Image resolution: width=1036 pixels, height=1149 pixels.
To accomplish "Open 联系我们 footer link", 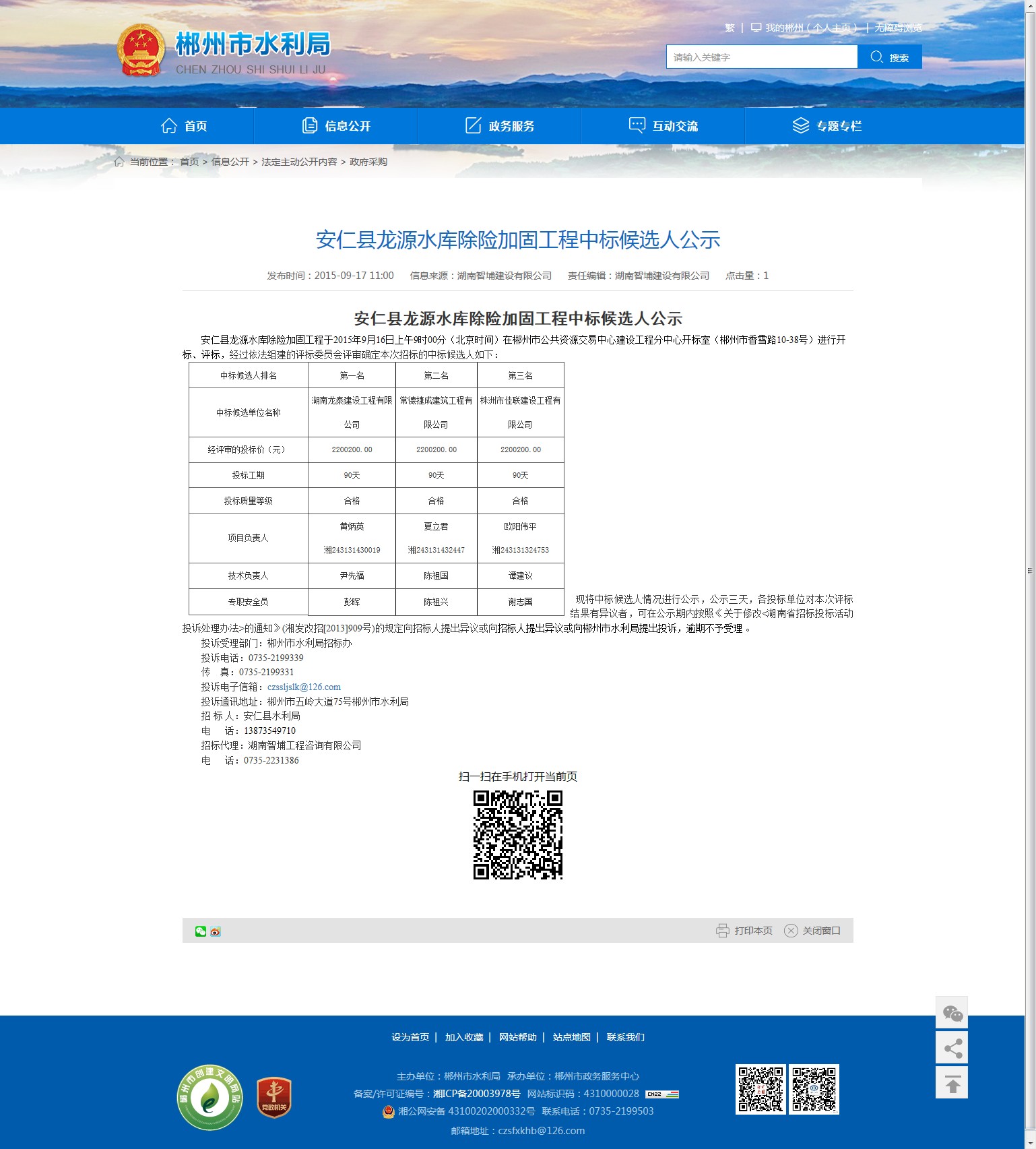I will (626, 1037).
